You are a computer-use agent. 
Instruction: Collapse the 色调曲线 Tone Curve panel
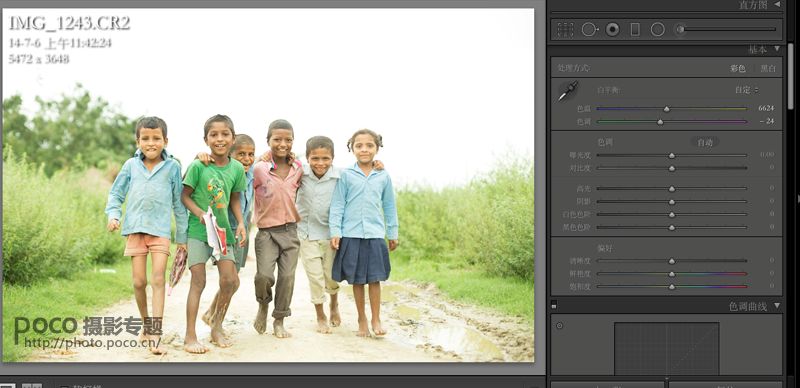[x=777, y=306]
